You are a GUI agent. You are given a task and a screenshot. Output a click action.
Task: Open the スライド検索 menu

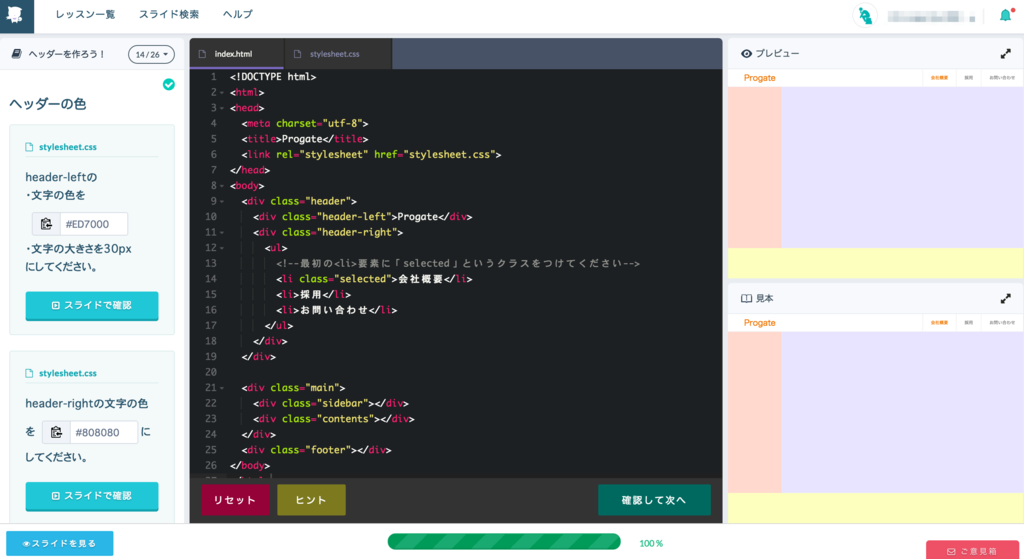tap(168, 14)
